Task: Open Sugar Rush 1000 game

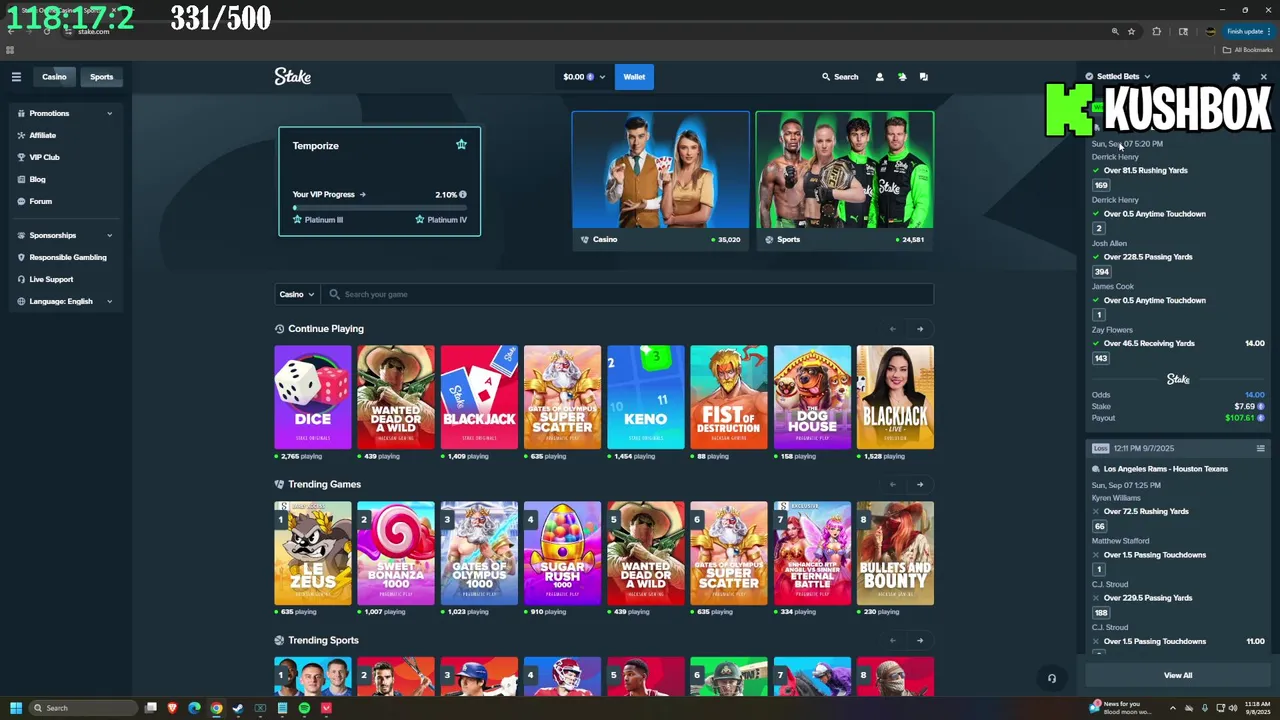Action: [x=562, y=553]
